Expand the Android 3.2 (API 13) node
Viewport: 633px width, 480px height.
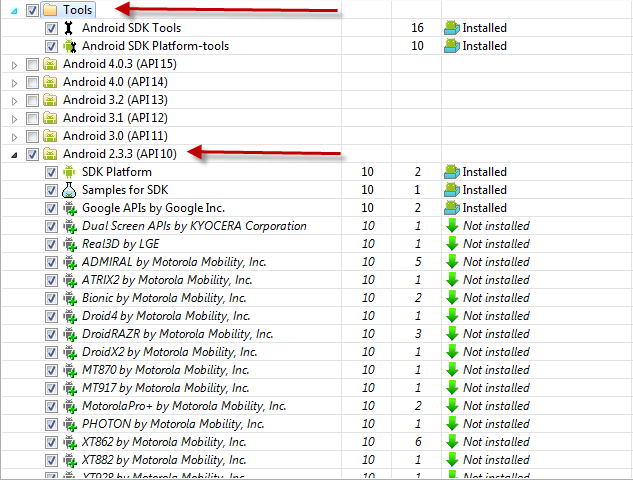click(14, 100)
